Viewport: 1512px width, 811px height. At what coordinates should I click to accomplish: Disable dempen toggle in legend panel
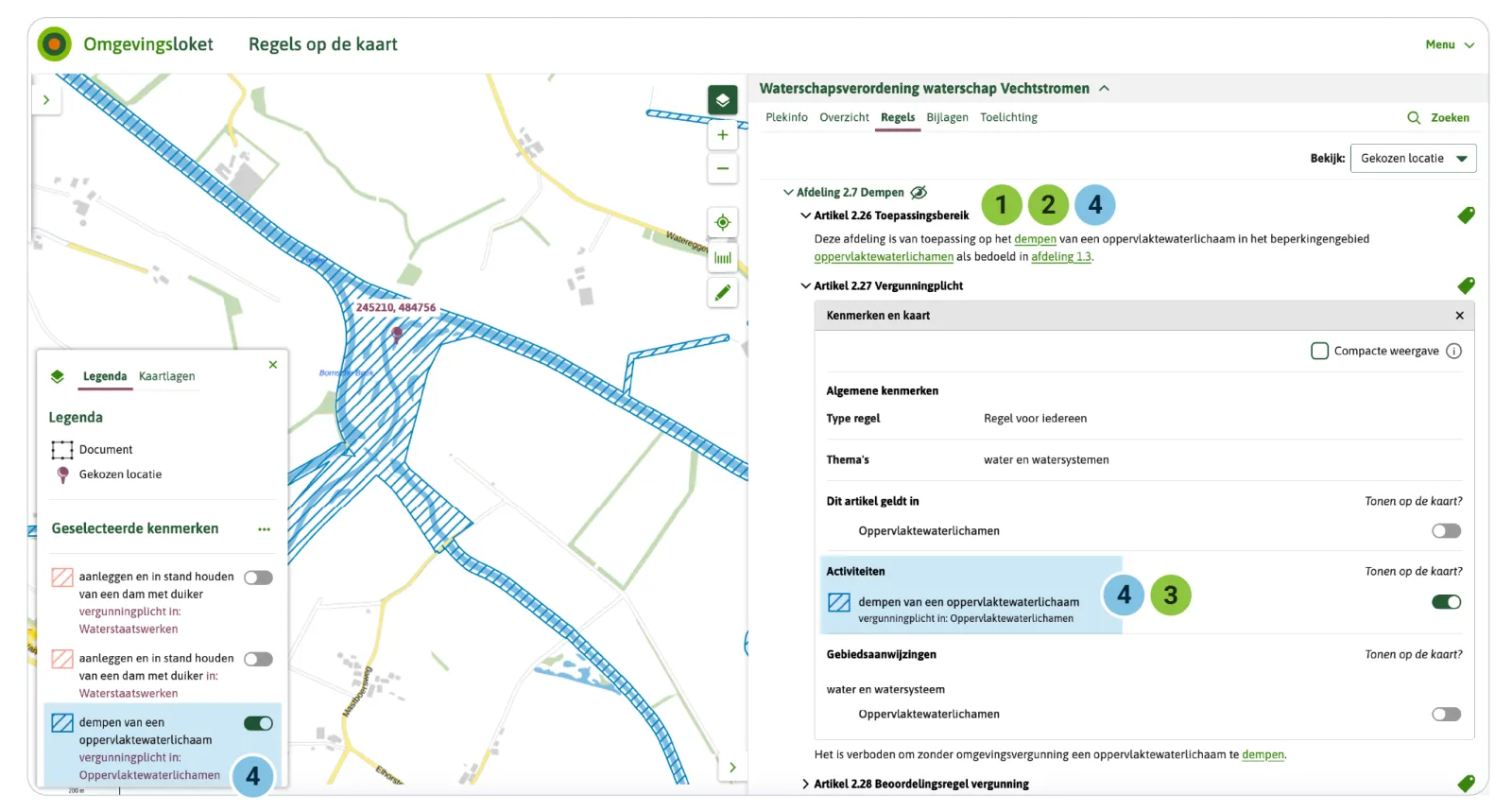258,723
